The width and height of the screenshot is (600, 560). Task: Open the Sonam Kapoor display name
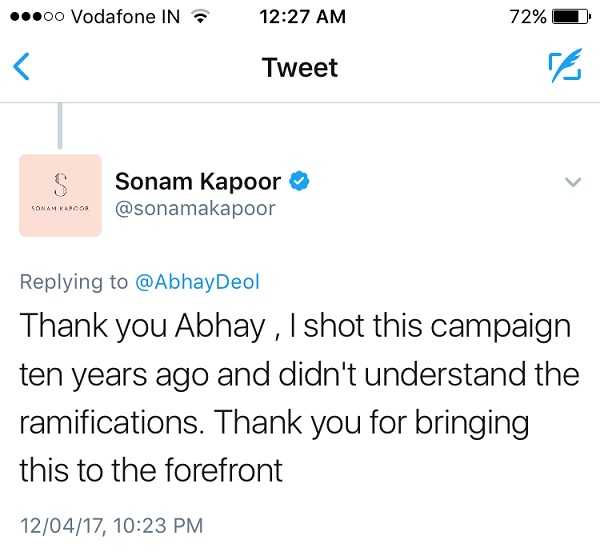click(198, 181)
